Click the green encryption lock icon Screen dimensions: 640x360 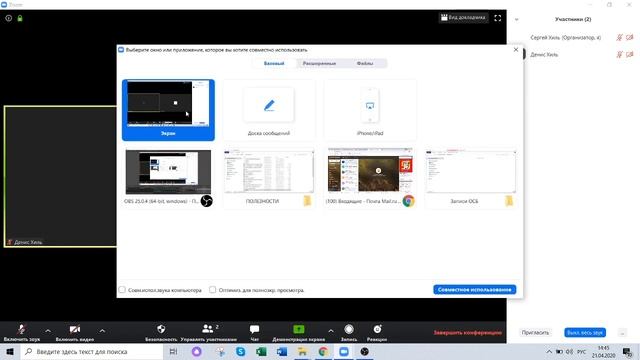click(20, 18)
